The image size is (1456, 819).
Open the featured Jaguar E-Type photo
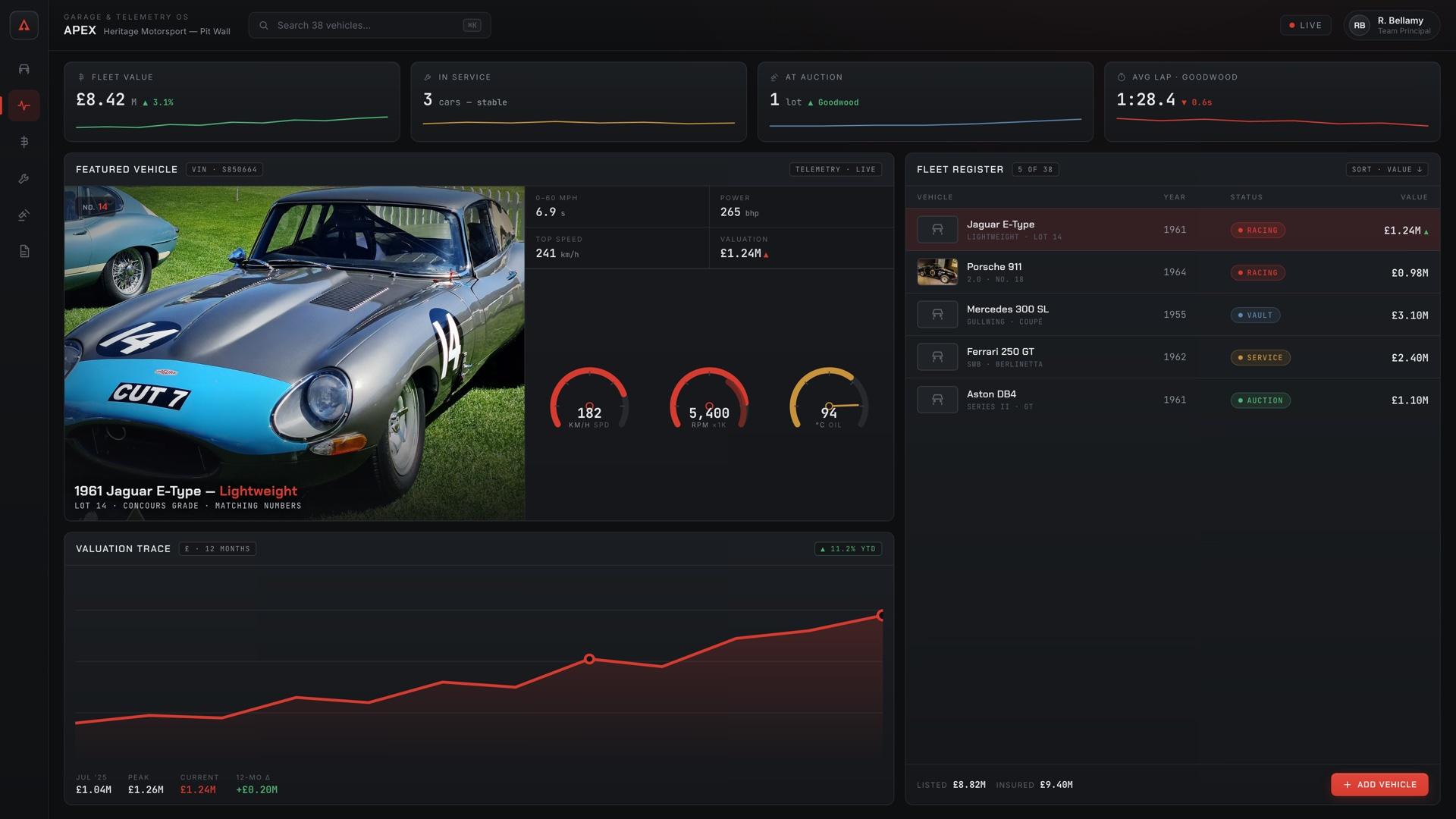[x=294, y=353]
